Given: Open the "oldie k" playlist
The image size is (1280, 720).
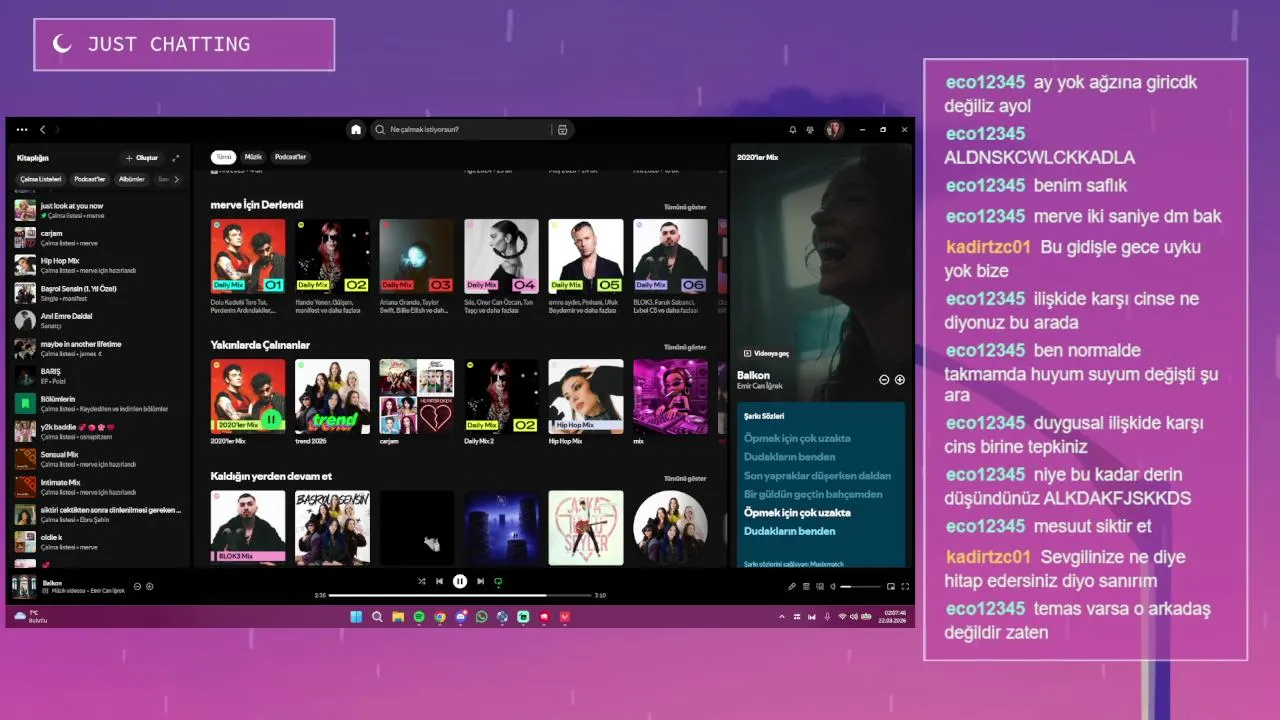Looking at the screenshot, I should tap(100, 542).
